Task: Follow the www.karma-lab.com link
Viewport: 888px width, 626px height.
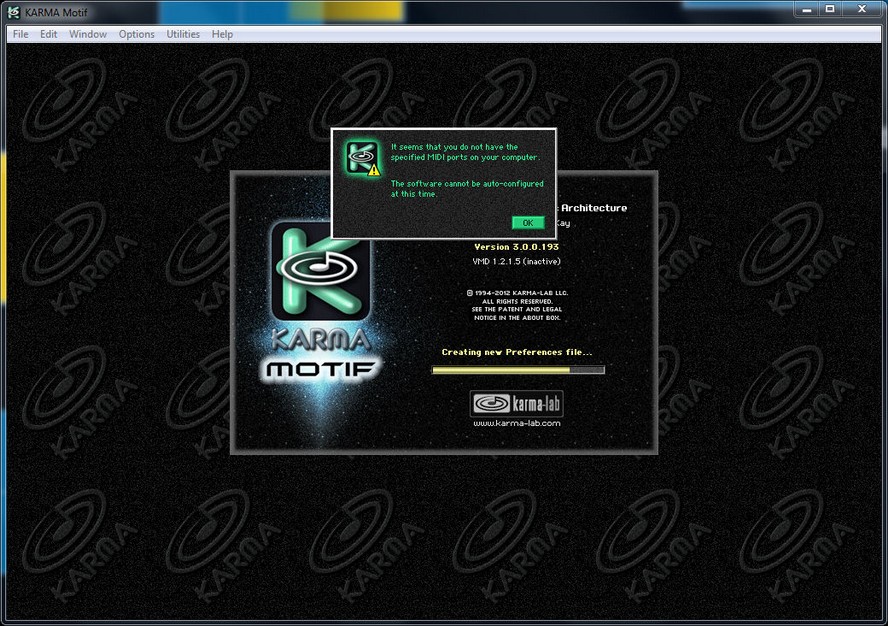Action: tap(516, 423)
